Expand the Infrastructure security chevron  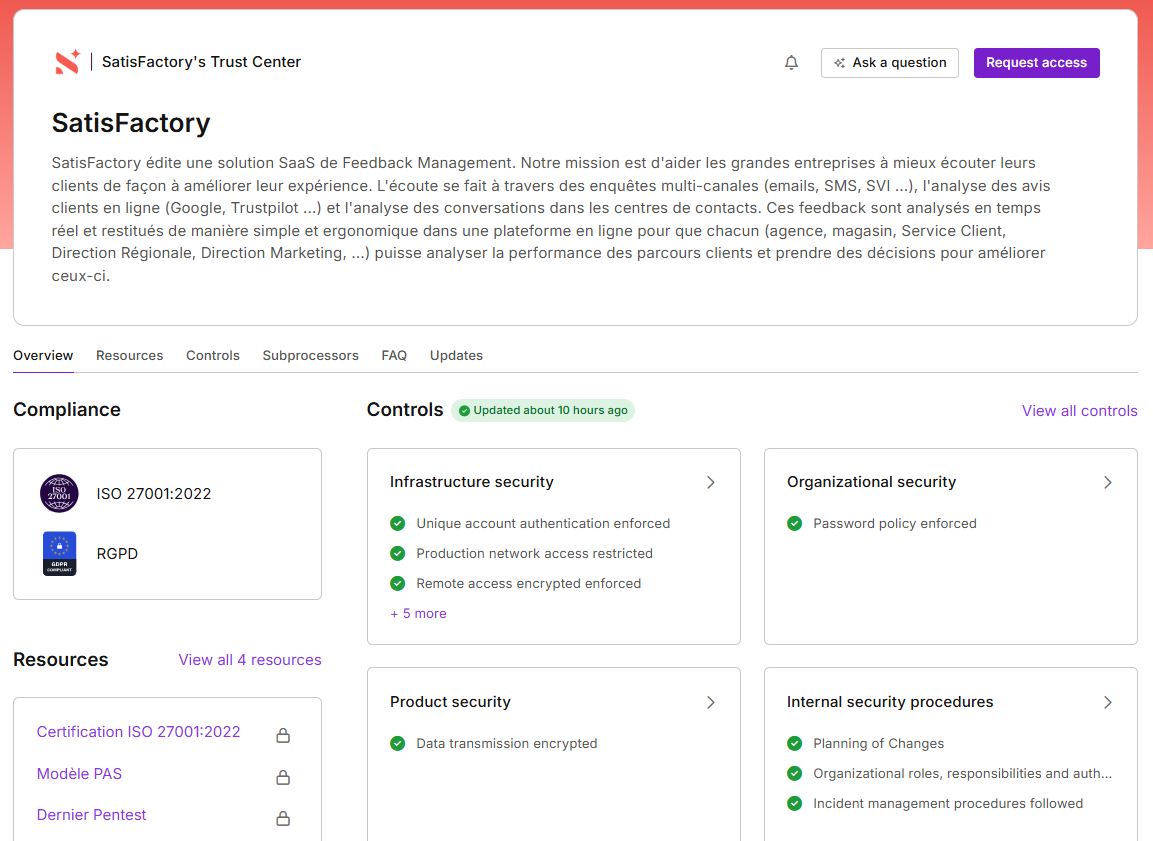coord(711,482)
